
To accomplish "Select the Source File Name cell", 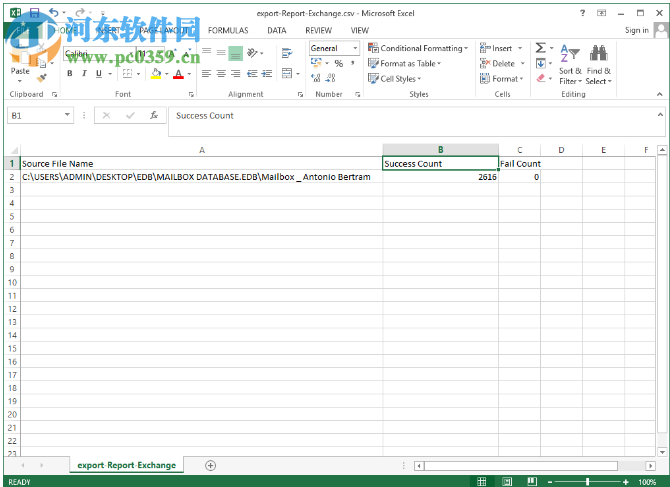I will 202,164.
